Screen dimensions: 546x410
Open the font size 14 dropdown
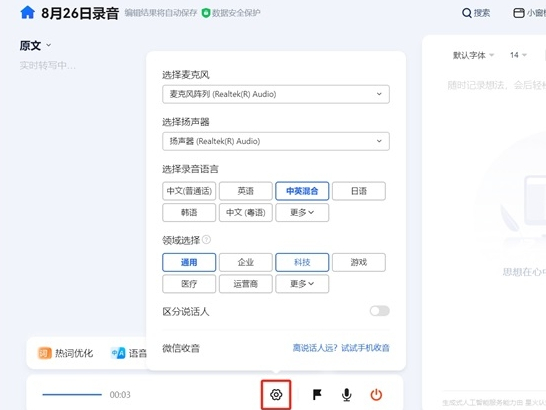pyautogui.click(x=518, y=55)
